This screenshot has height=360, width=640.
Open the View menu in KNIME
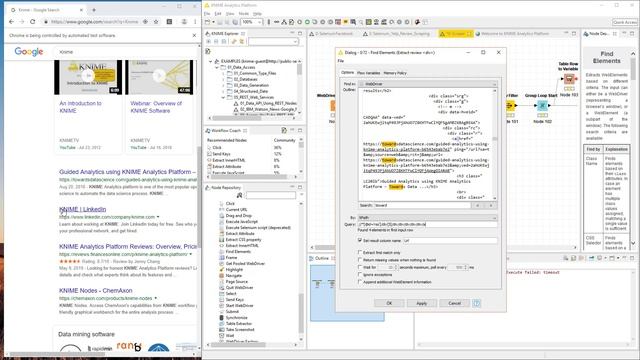(230, 13)
